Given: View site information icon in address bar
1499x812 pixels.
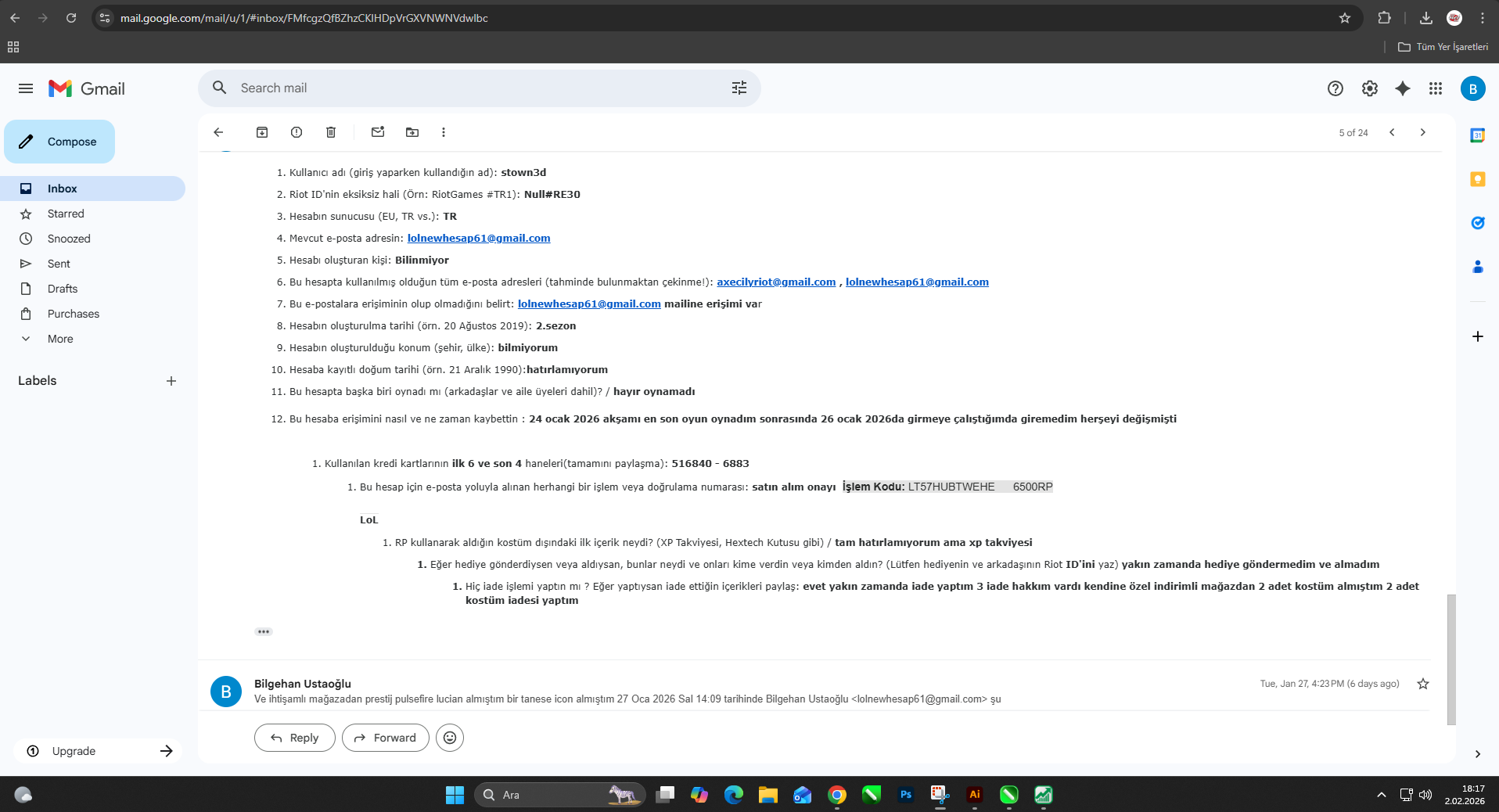Looking at the screenshot, I should 106,18.
